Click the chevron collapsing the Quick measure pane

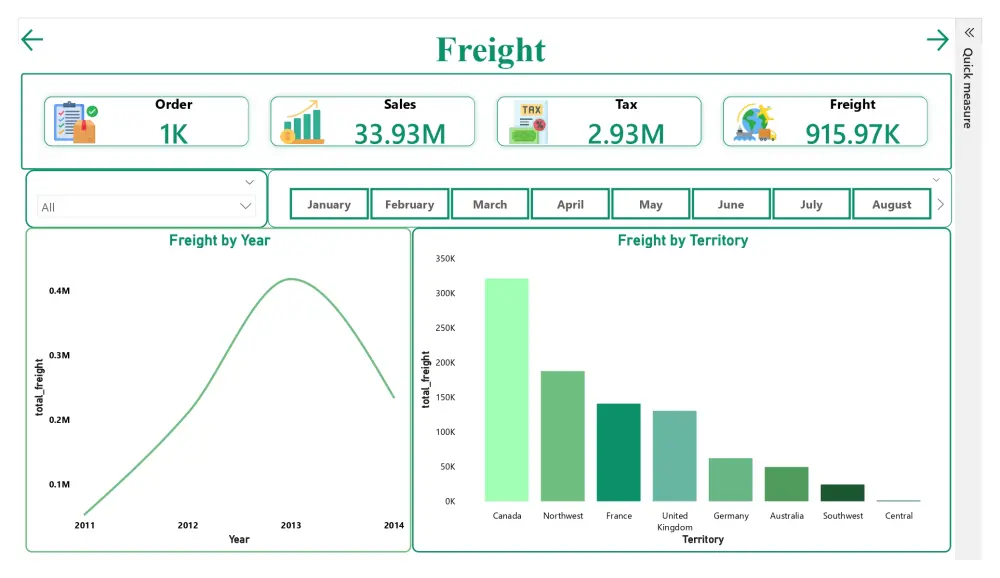click(x=967, y=31)
